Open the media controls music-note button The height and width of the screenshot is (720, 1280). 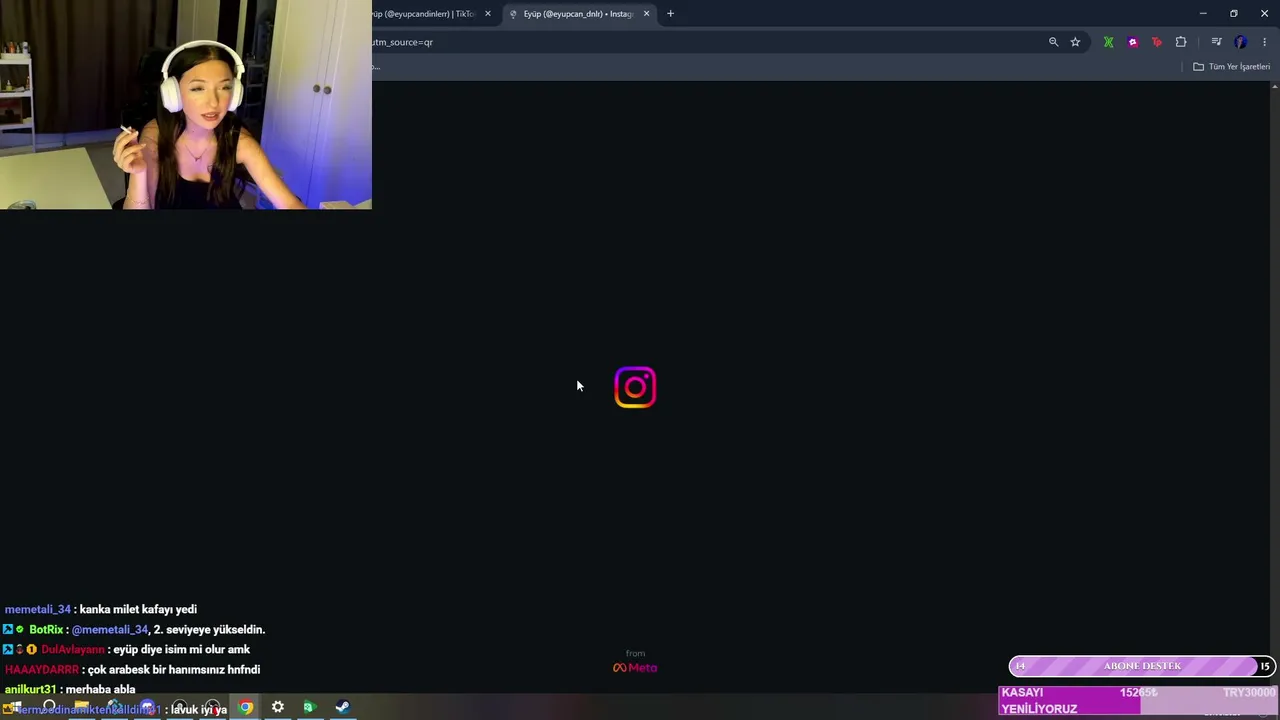point(1216,42)
